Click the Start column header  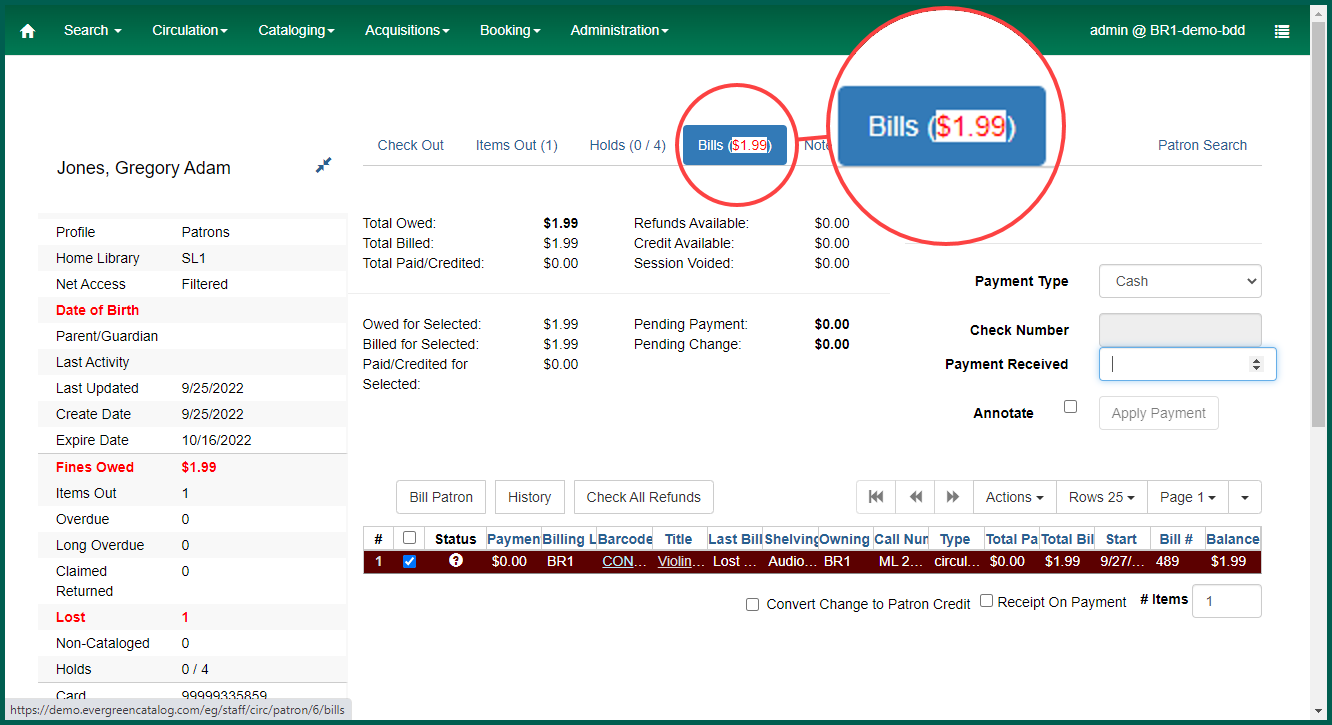[x=1121, y=539]
